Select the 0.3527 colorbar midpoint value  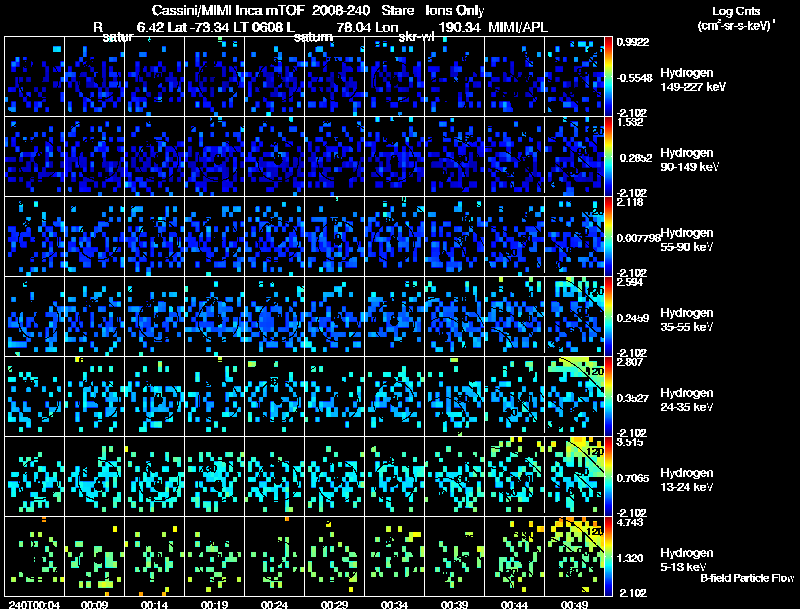633,398
